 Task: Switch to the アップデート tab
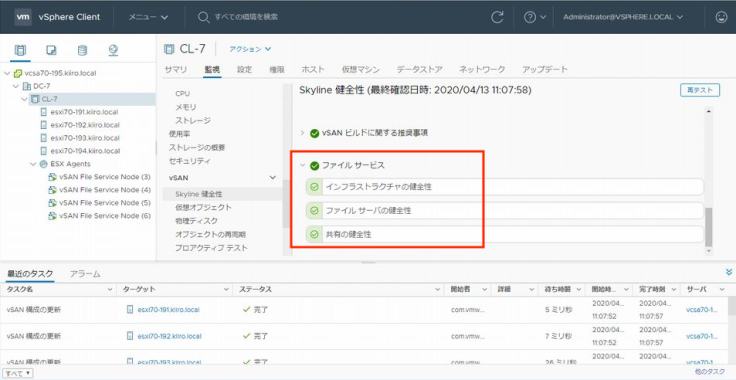545,69
